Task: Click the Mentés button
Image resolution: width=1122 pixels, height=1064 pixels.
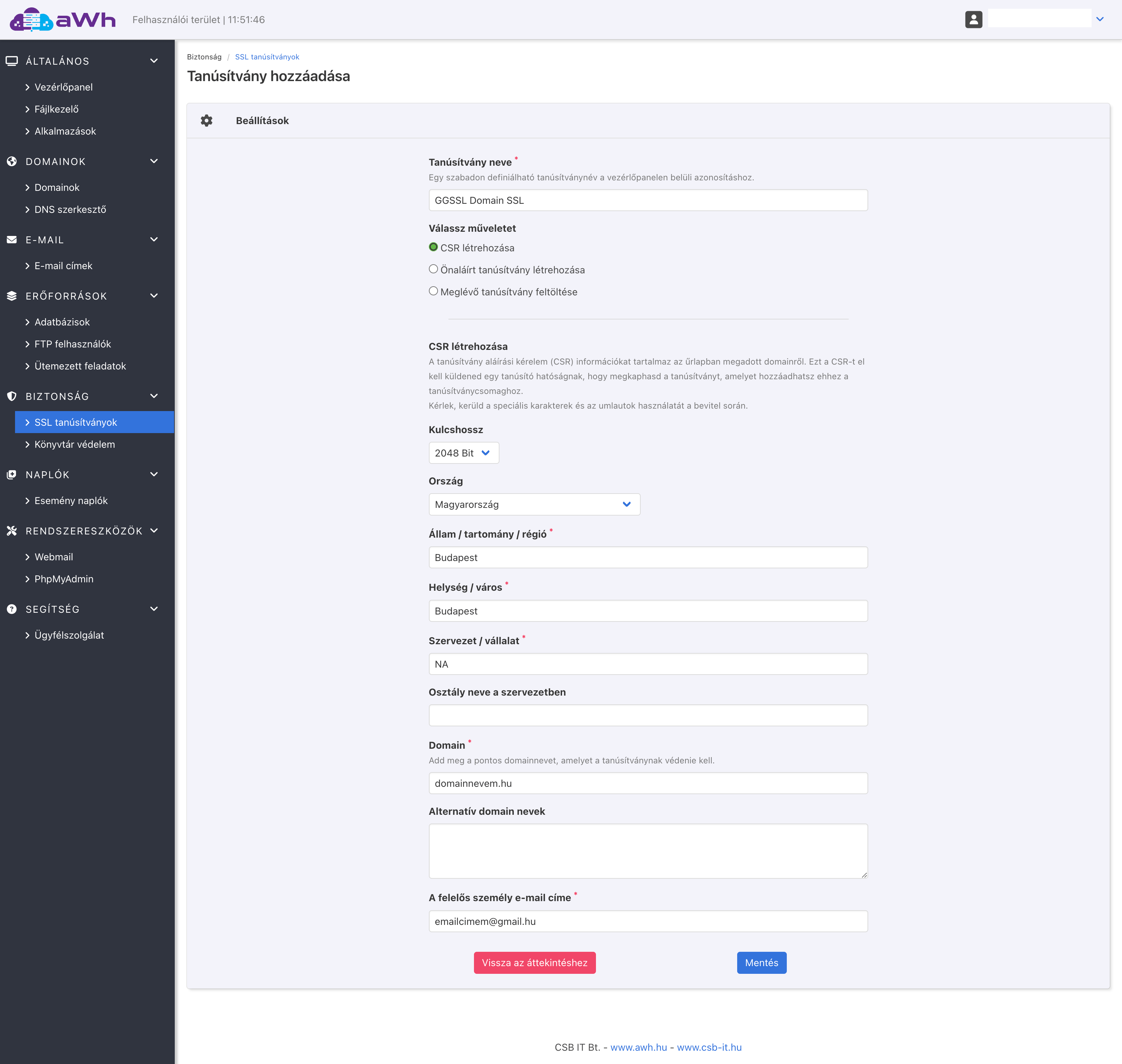Action: pyautogui.click(x=761, y=963)
